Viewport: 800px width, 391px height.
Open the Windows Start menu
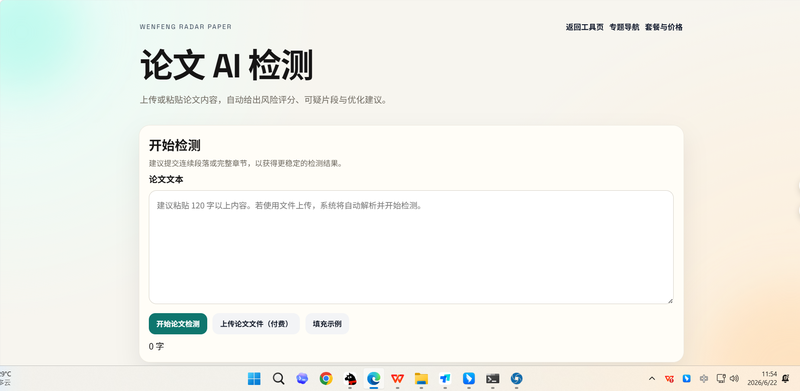point(254,378)
